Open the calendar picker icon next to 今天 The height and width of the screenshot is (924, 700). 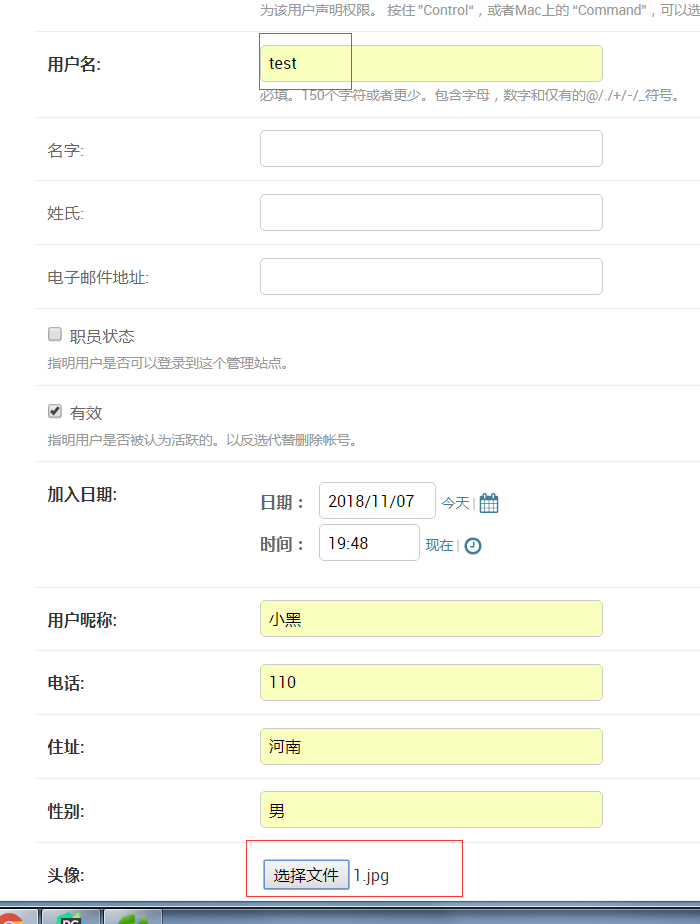[x=488, y=503]
